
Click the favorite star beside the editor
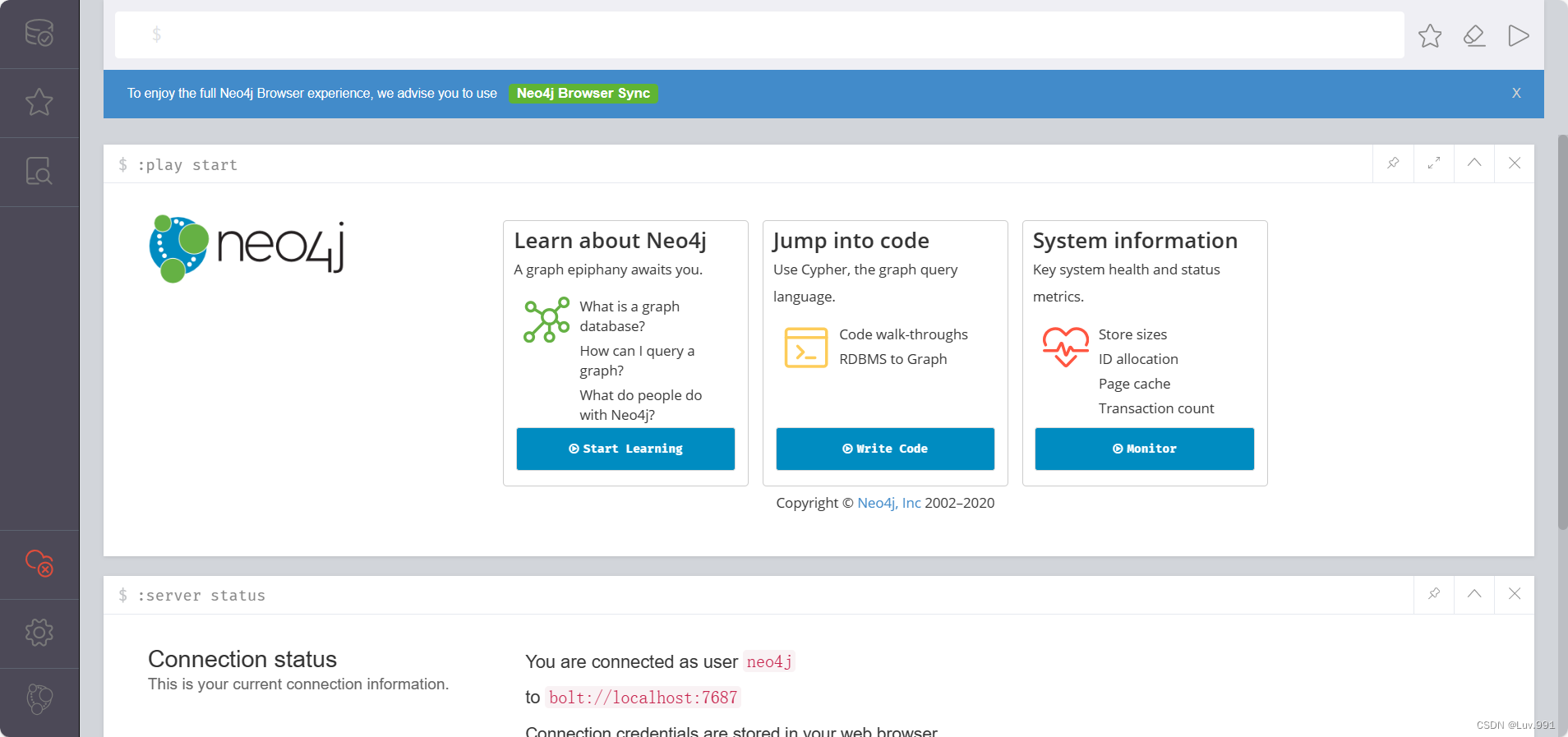click(x=1430, y=35)
